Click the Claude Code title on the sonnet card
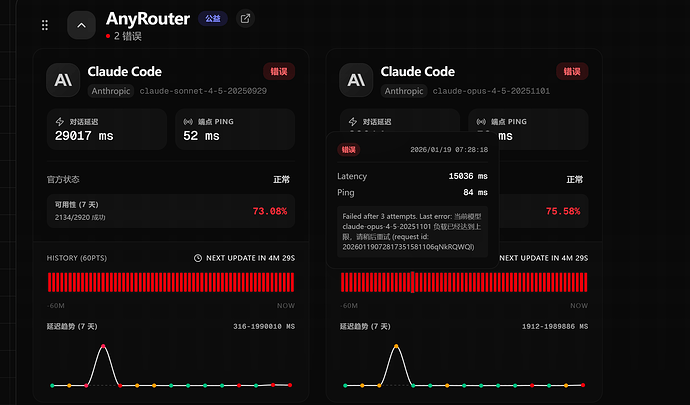The height and width of the screenshot is (405, 690). [125, 71]
